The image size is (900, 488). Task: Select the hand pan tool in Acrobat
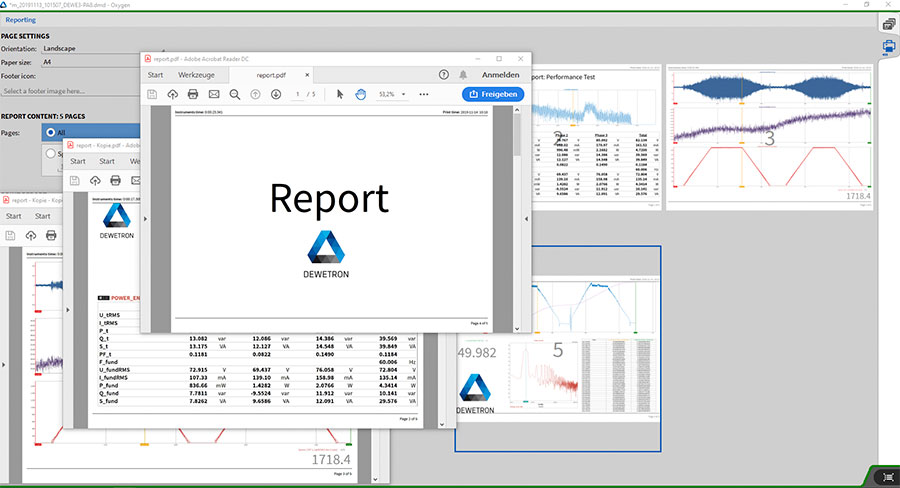[x=360, y=94]
